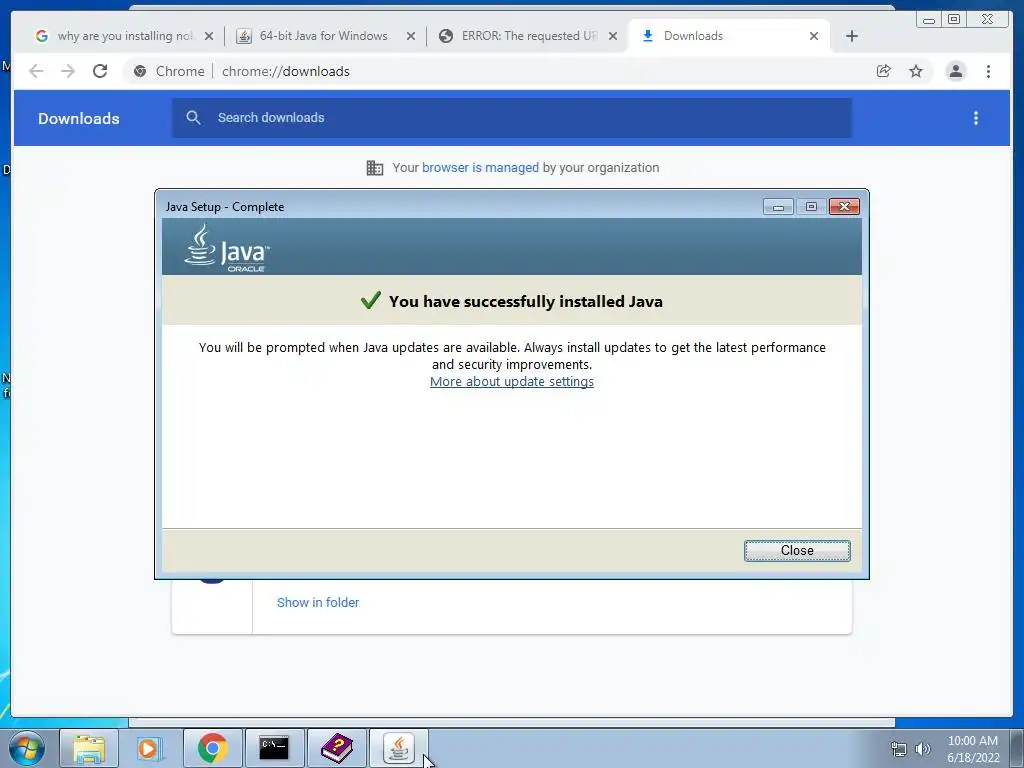Open the purple help book taskbar app
The width and height of the screenshot is (1024, 768).
pyautogui.click(x=336, y=748)
